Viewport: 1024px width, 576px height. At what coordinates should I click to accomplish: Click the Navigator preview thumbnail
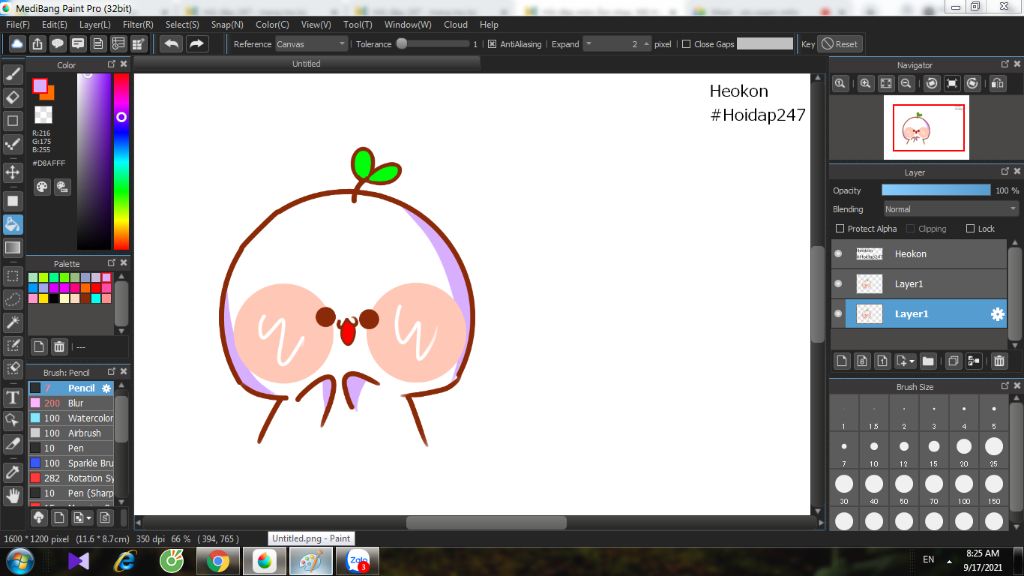pyautogui.click(x=927, y=128)
